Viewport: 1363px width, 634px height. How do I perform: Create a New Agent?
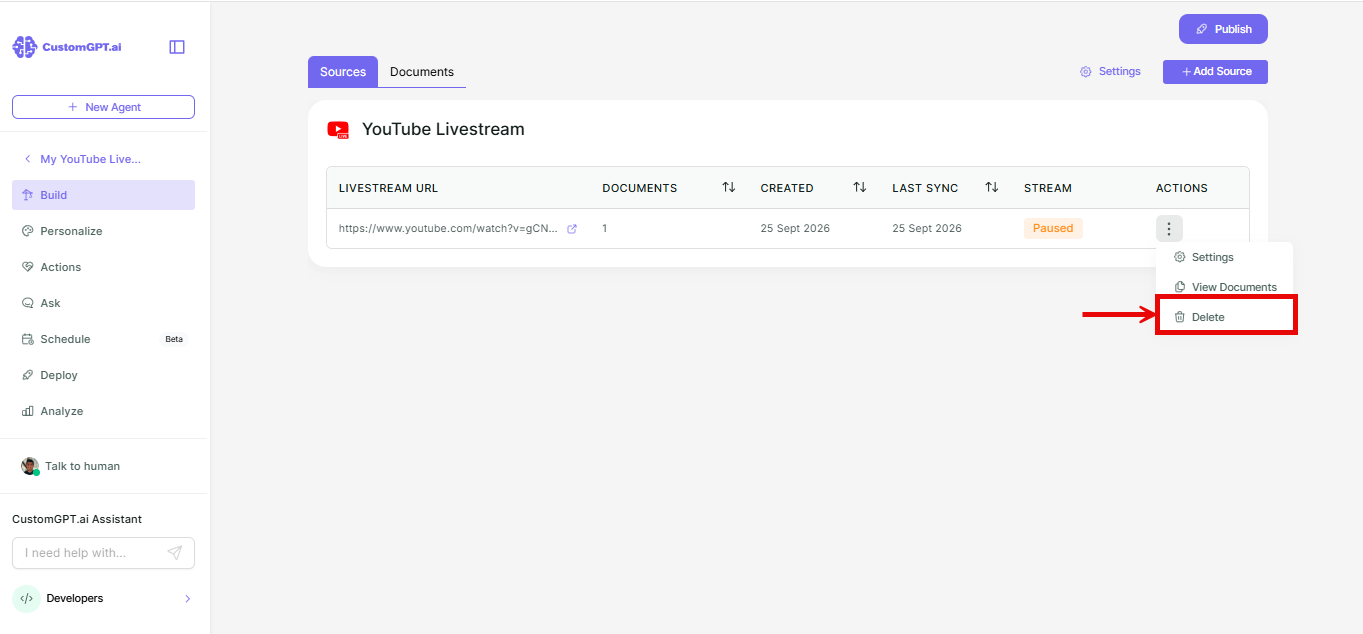click(x=103, y=107)
